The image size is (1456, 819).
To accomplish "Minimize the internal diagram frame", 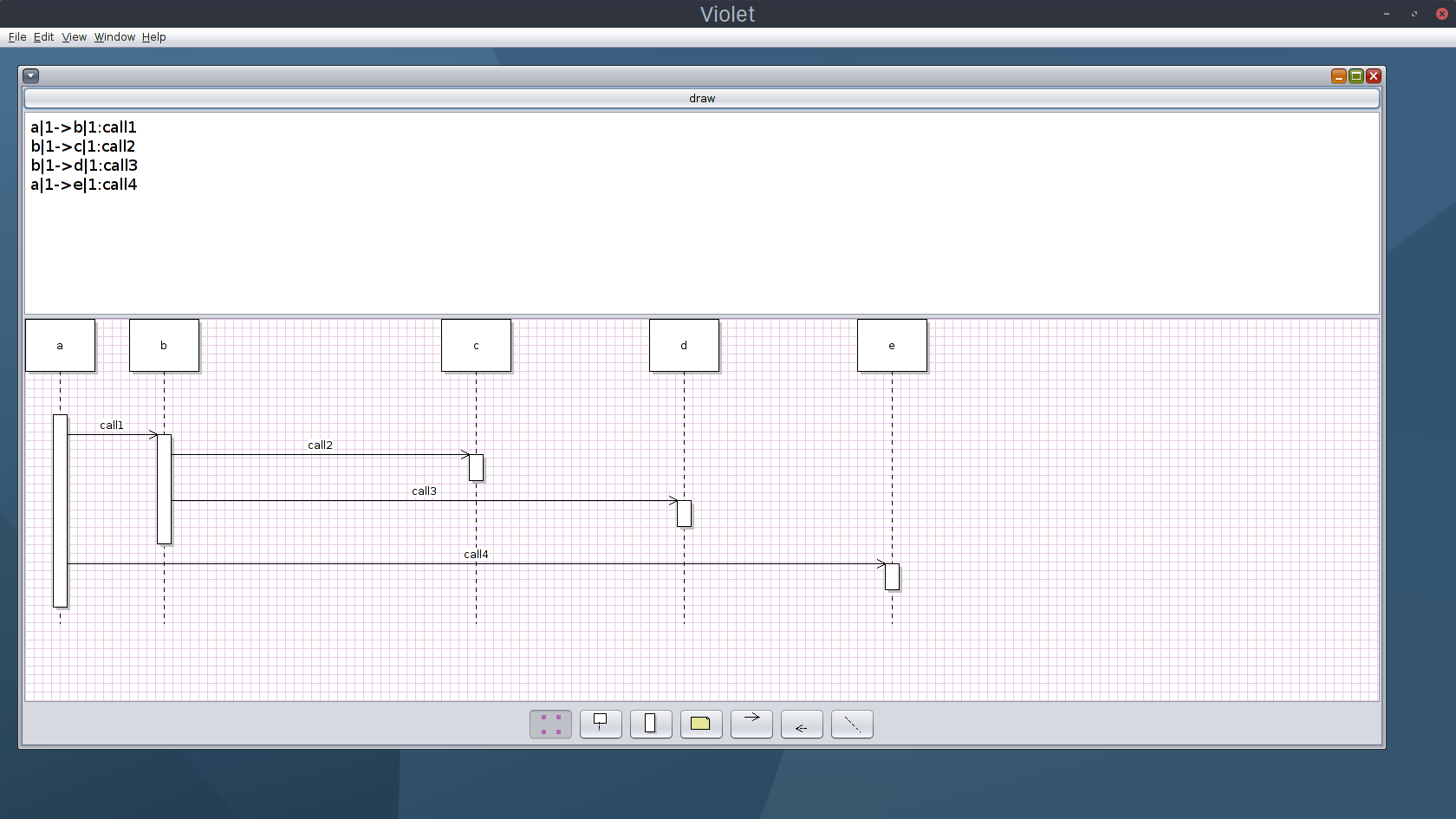I will point(1339,76).
